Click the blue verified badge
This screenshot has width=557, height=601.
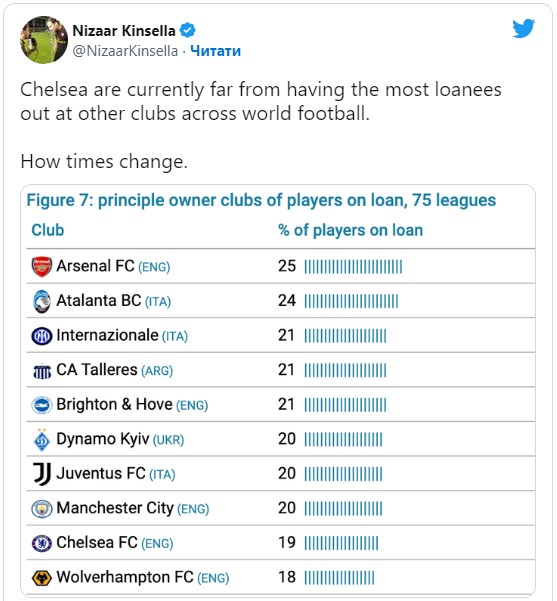pos(187,30)
